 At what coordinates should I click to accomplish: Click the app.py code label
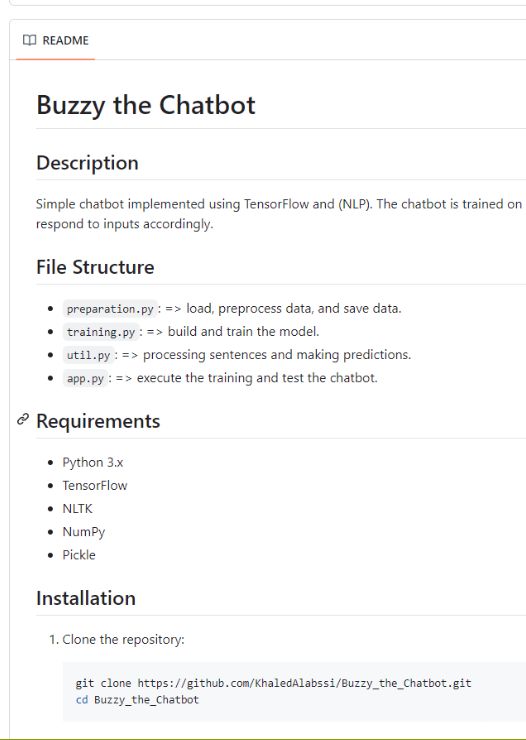click(85, 378)
